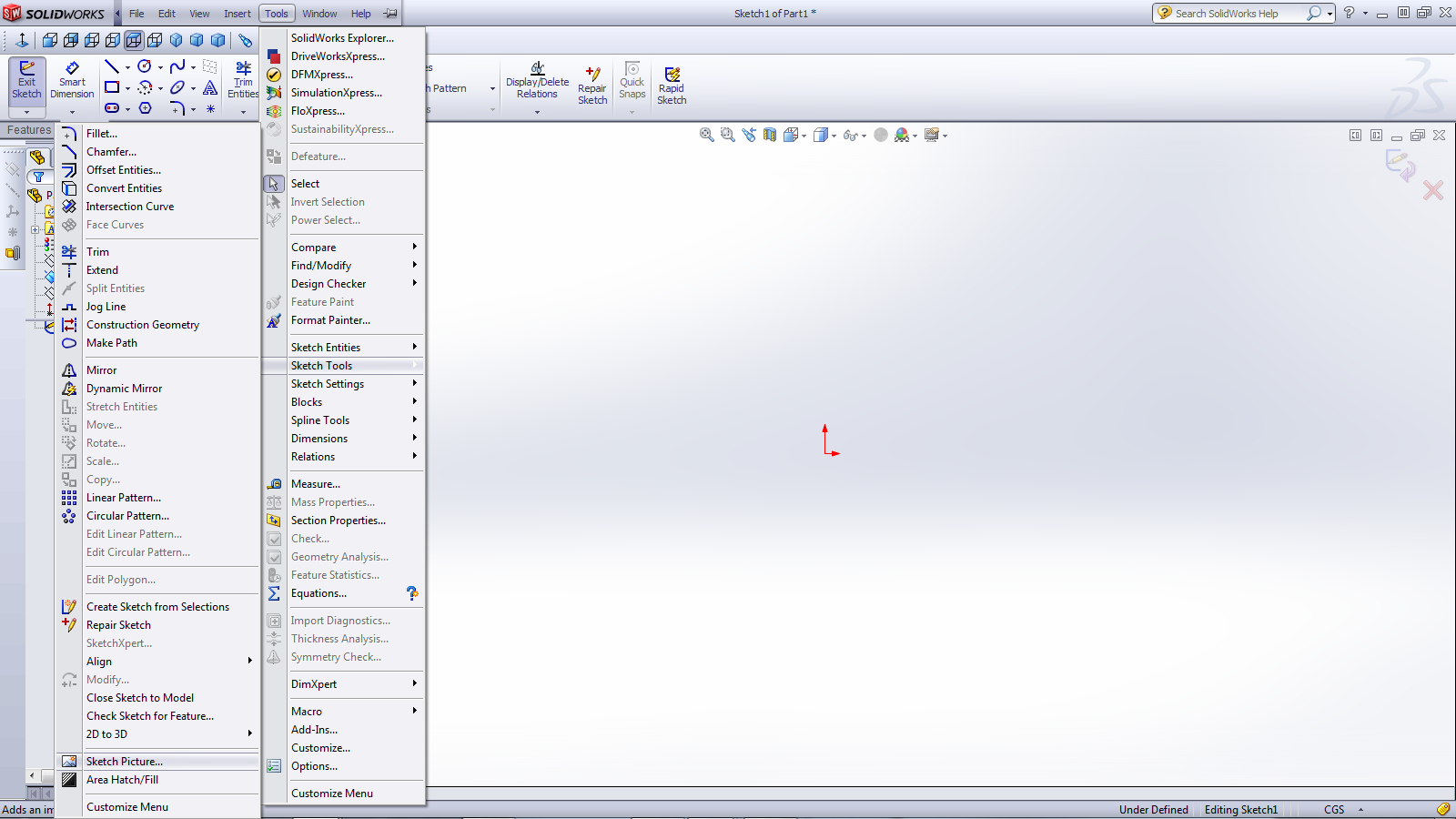Open the Help menu

coord(361,14)
